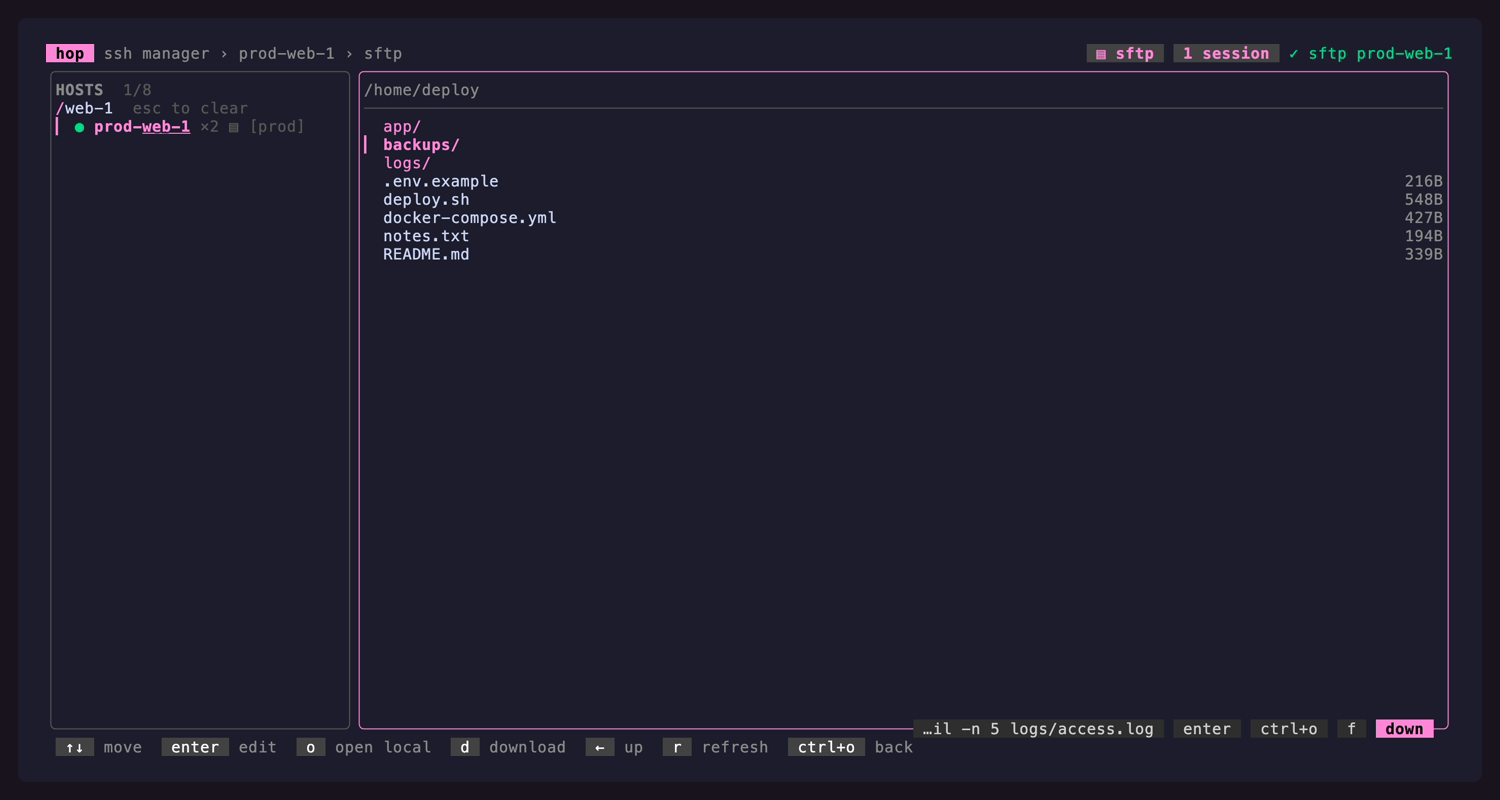Click the enter chip on the panel border

pos(1207,729)
